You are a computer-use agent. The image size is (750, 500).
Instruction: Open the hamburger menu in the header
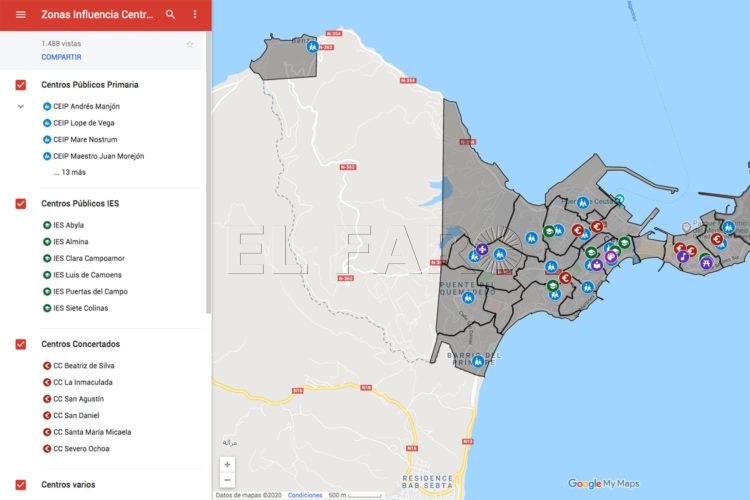(x=20, y=15)
